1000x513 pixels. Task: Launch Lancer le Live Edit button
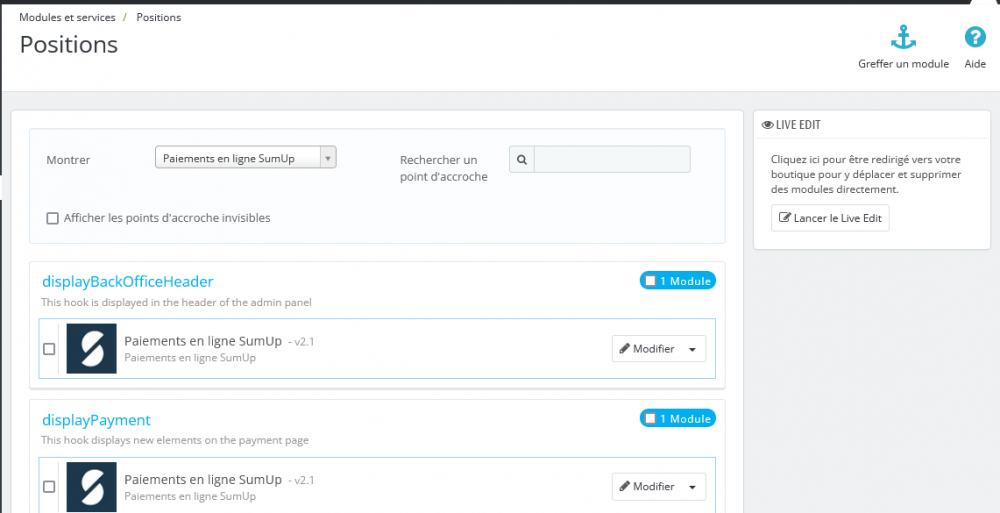click(x=830, y=218)
